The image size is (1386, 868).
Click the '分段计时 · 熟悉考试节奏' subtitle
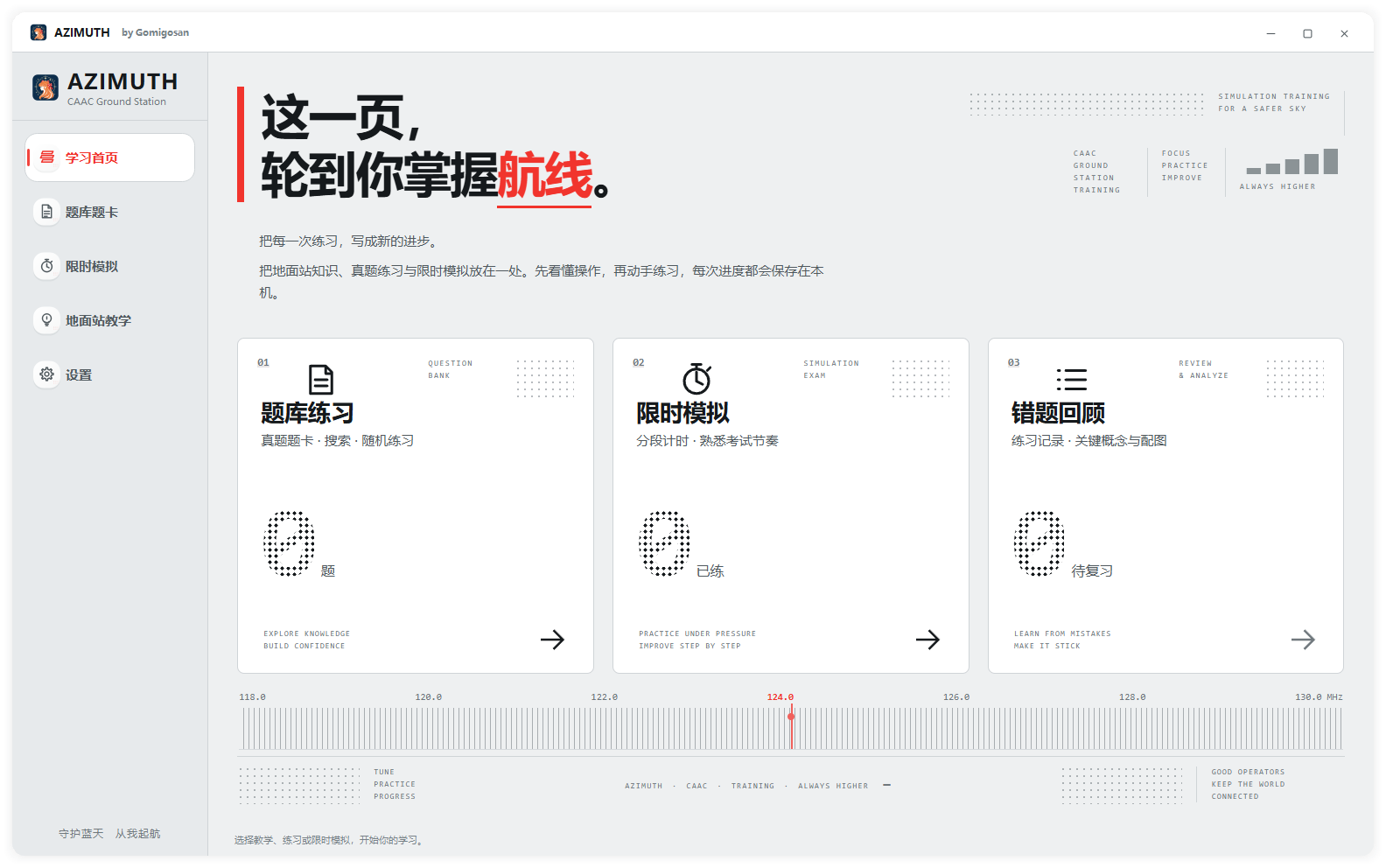707,441
